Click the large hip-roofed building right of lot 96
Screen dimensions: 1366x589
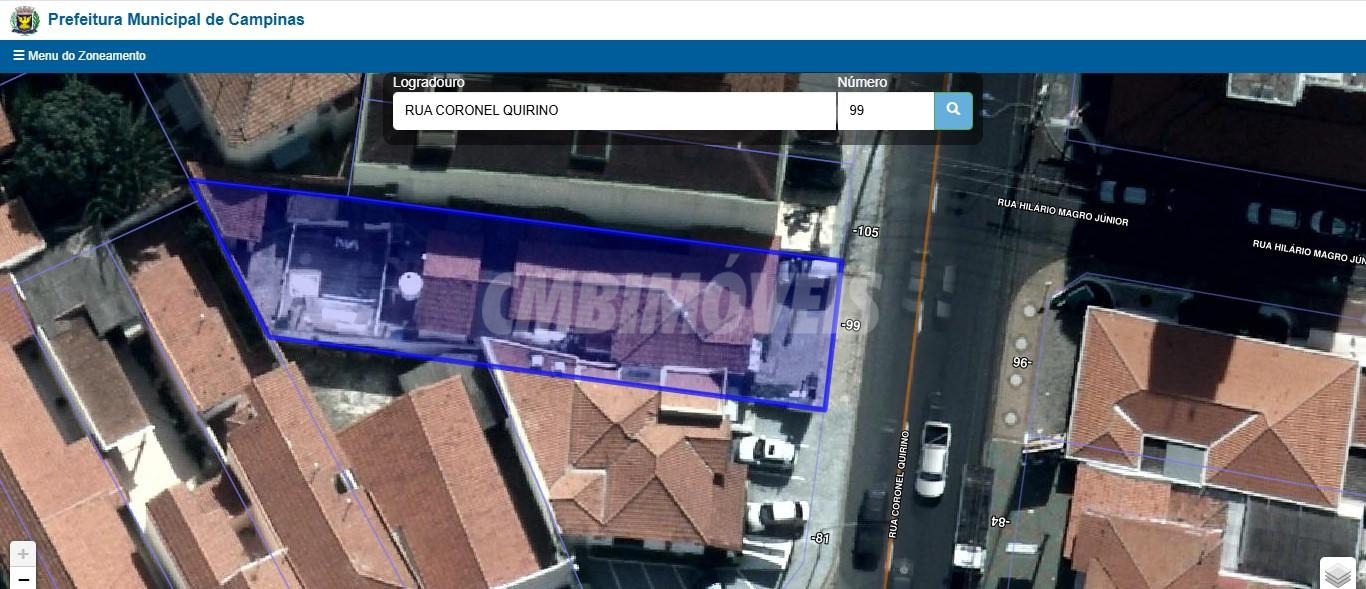coord(1213,400)
